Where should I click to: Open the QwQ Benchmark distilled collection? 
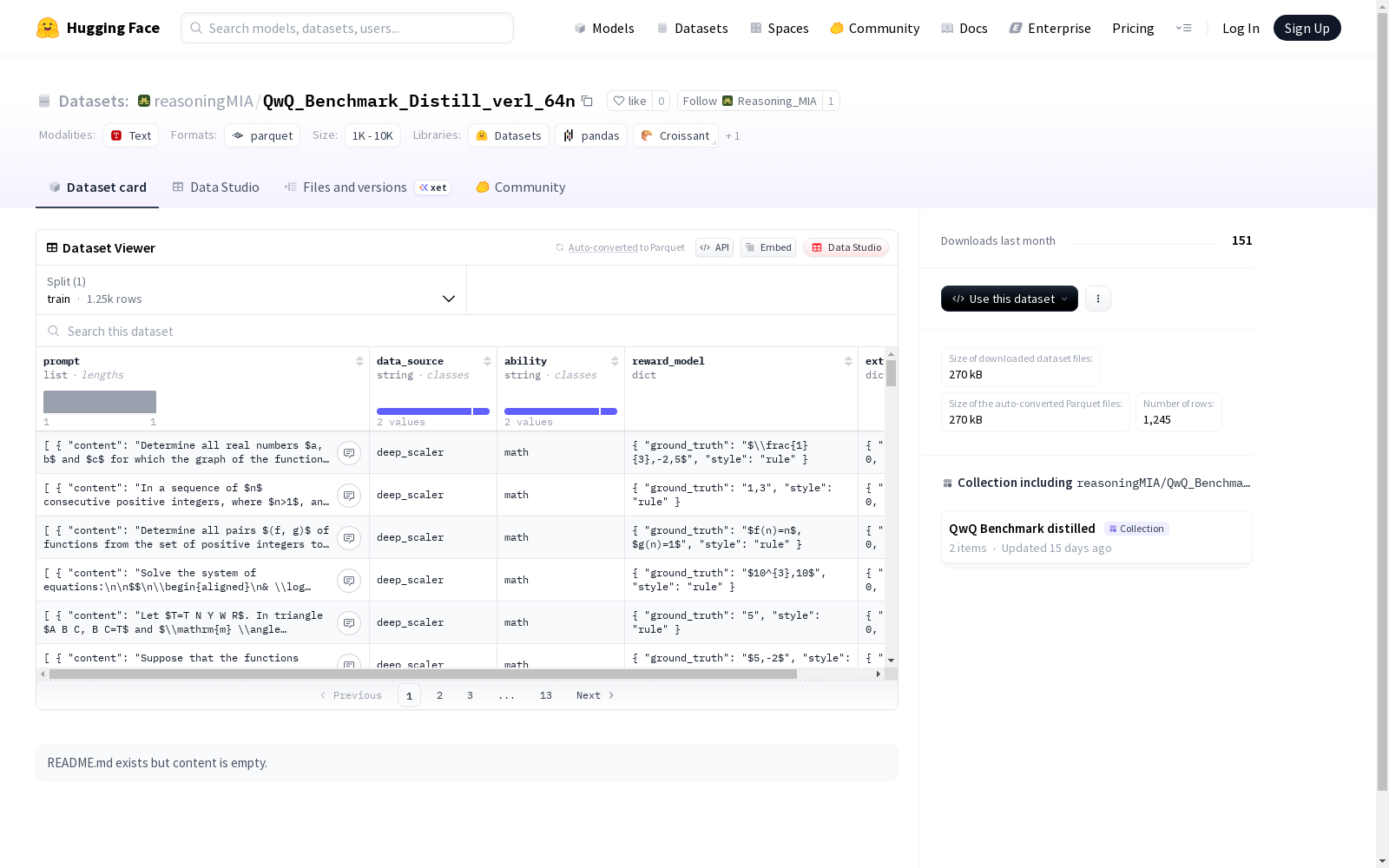click(x=1096, y=537)
